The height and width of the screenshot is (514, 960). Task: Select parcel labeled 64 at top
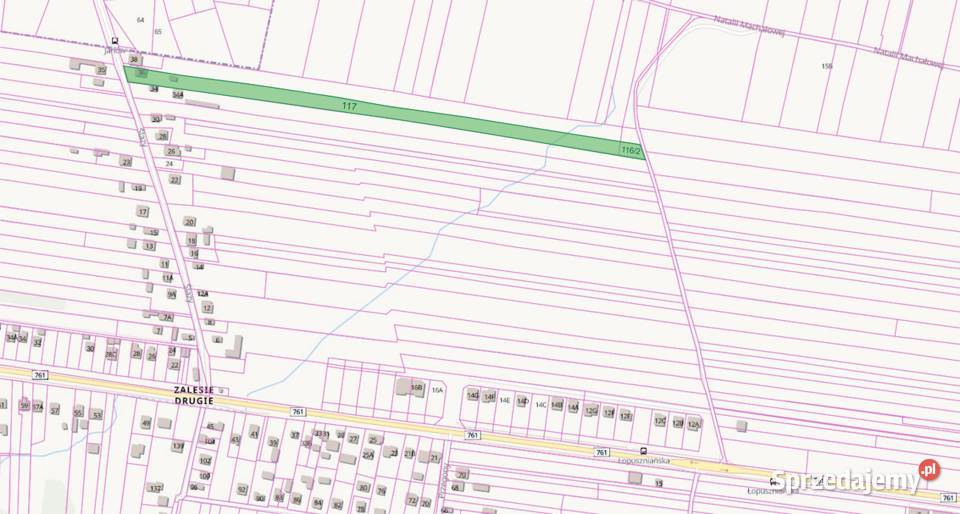(140, 20)
